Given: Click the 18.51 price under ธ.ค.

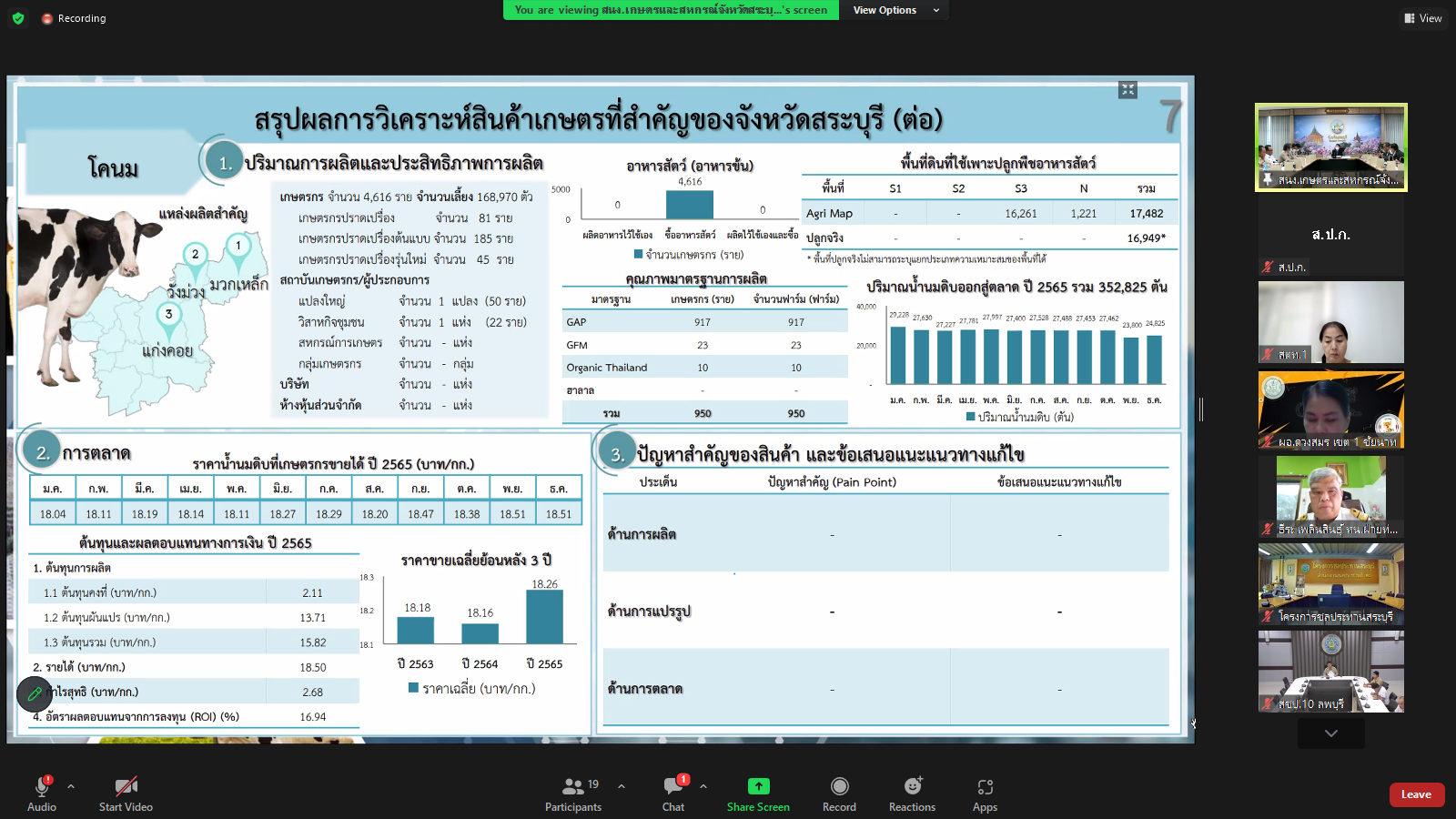Looking at the screenshot, I should [x=559, y=514].
